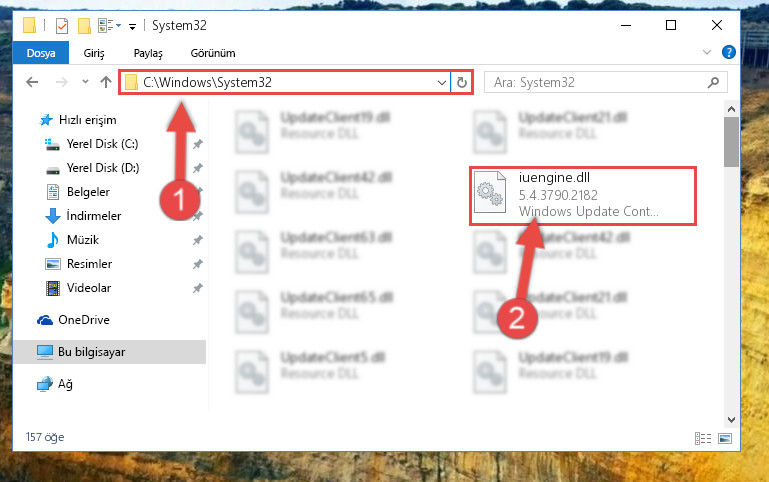The height and width of the screenshot is (482, 769).
Task: Click the up one level arrow
Action: [x=106, y=82]
